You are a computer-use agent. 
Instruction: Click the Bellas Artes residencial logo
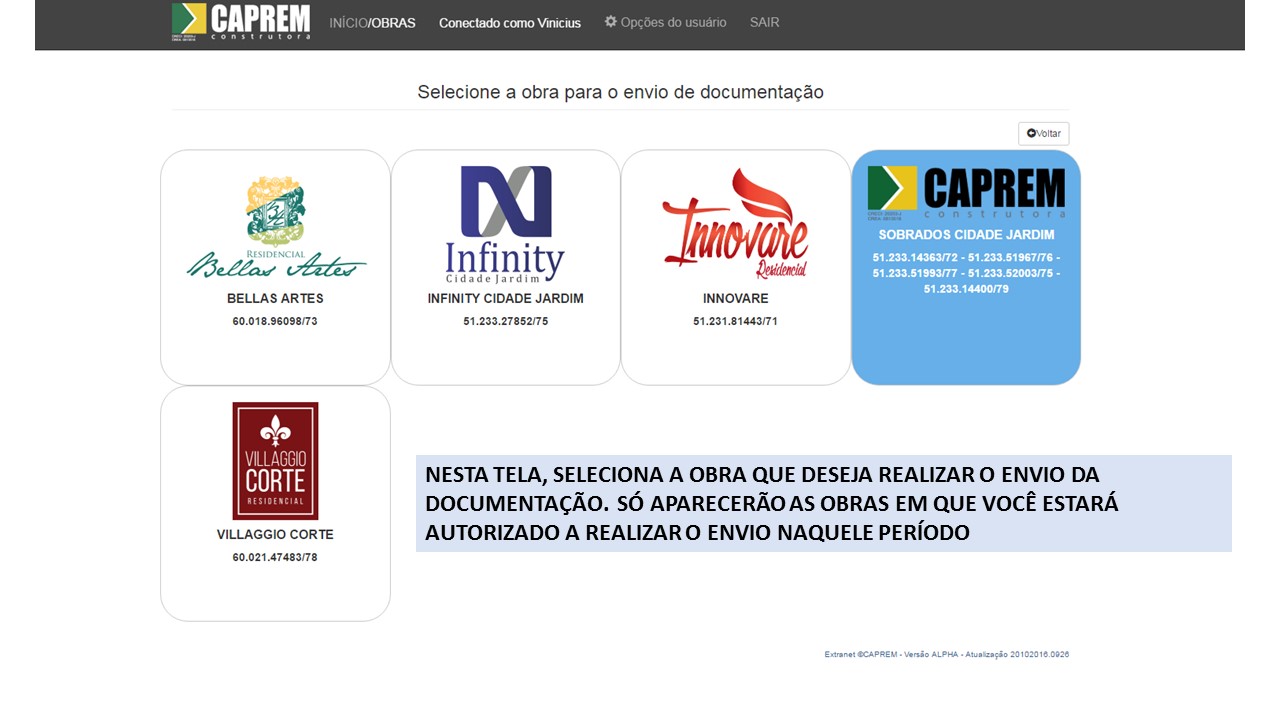pos(275,227)
